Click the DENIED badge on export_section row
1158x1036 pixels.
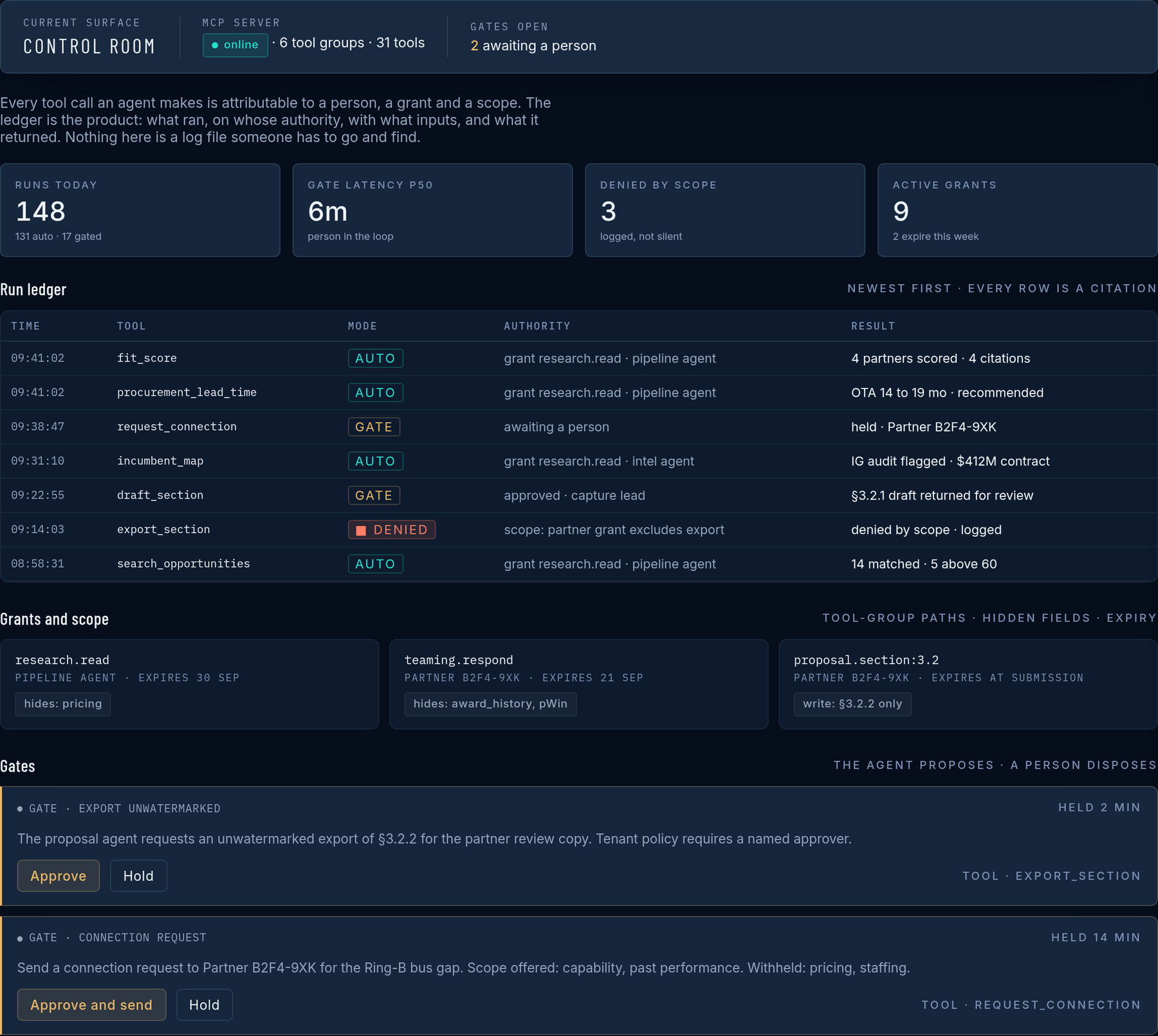[x=392, y=529]
